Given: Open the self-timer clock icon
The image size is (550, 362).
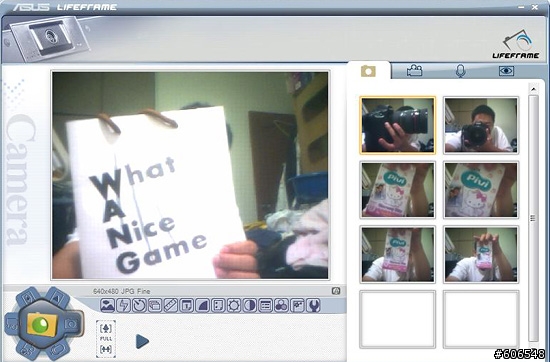Looking at the screenshot, I should (139, 306).
